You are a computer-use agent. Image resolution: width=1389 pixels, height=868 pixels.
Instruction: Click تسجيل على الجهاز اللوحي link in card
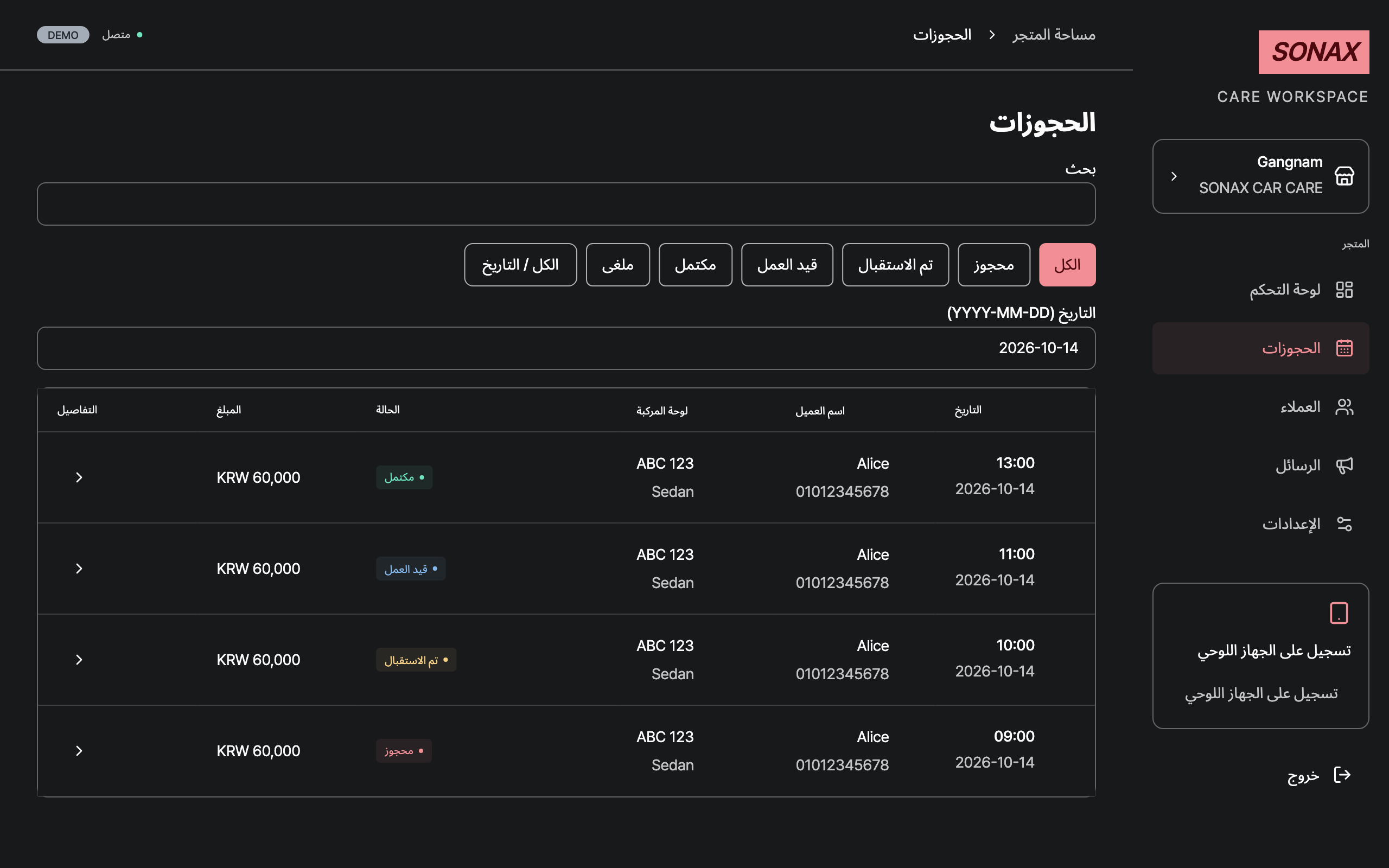tap(1261, 693)
